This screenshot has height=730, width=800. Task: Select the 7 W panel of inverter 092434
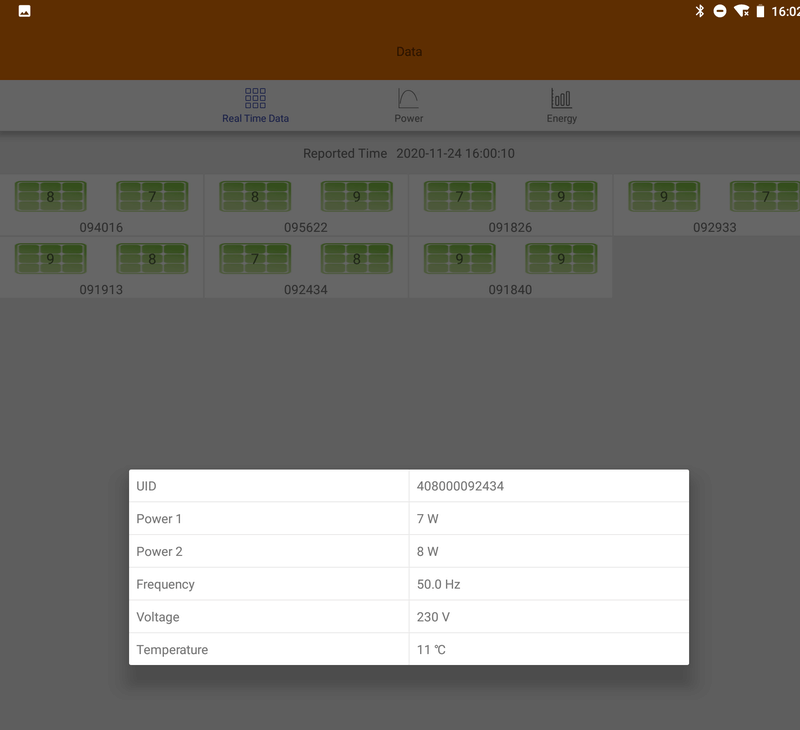click(x=255, y=259)
